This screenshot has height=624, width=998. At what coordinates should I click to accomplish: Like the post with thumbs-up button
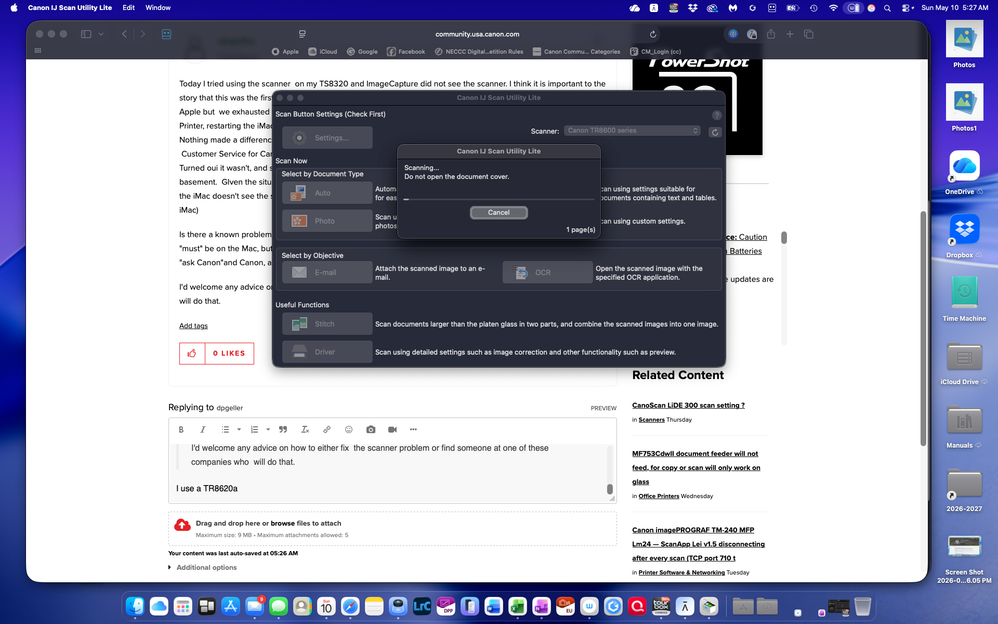point(192,353)
